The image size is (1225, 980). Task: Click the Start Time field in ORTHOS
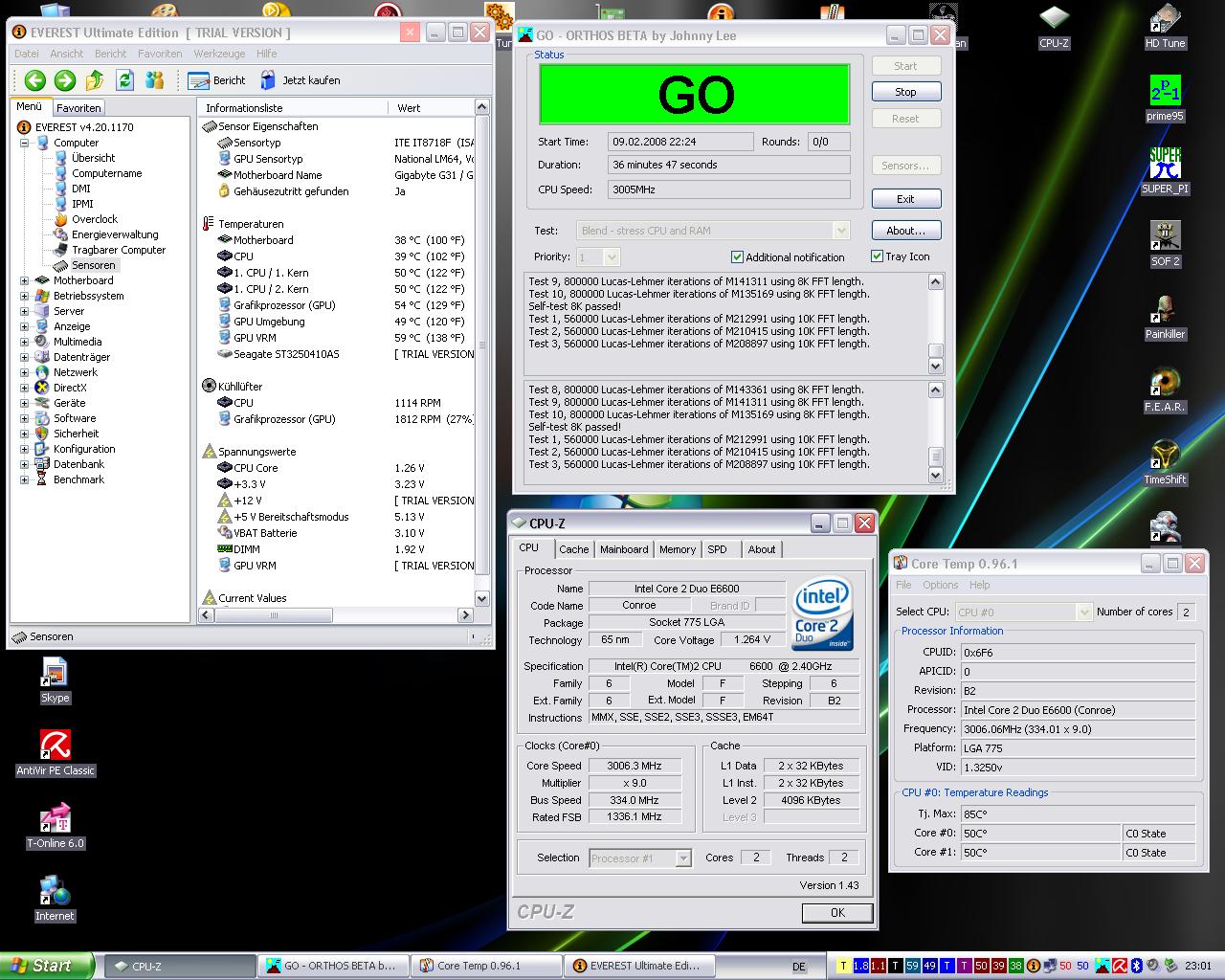(680, 142)
